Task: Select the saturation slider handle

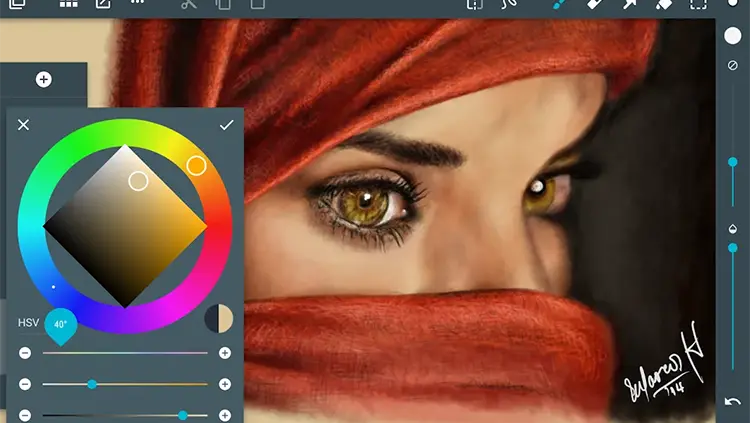Action: pos(92,384)
